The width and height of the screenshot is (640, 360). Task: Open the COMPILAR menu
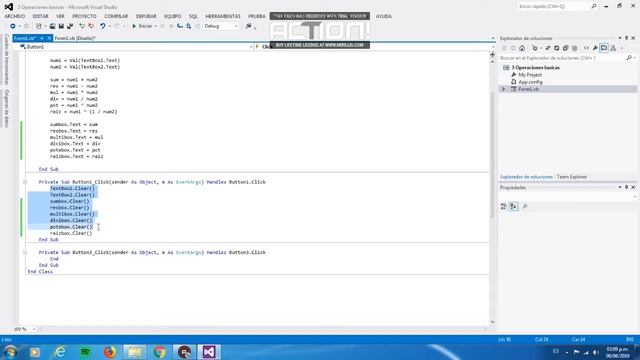[x=116, y=16]
